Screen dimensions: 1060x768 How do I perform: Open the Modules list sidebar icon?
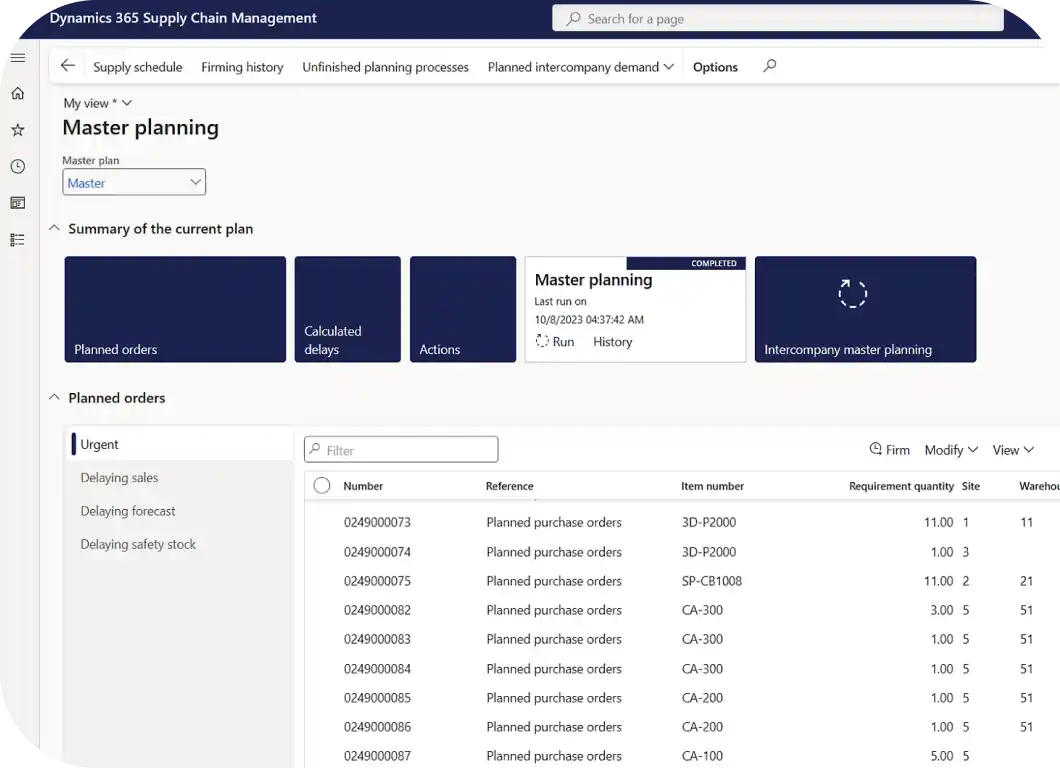point(17,239)
